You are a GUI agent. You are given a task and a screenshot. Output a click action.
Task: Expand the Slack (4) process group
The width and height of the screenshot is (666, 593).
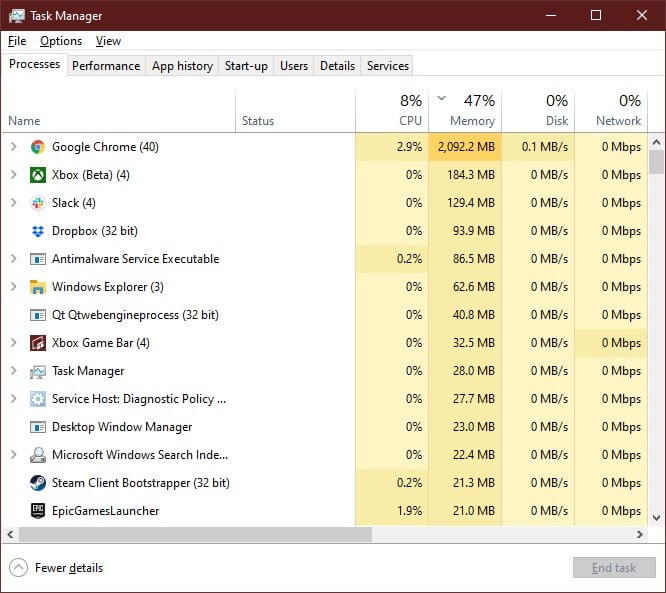pyautogui.click(x=14, y=203)
